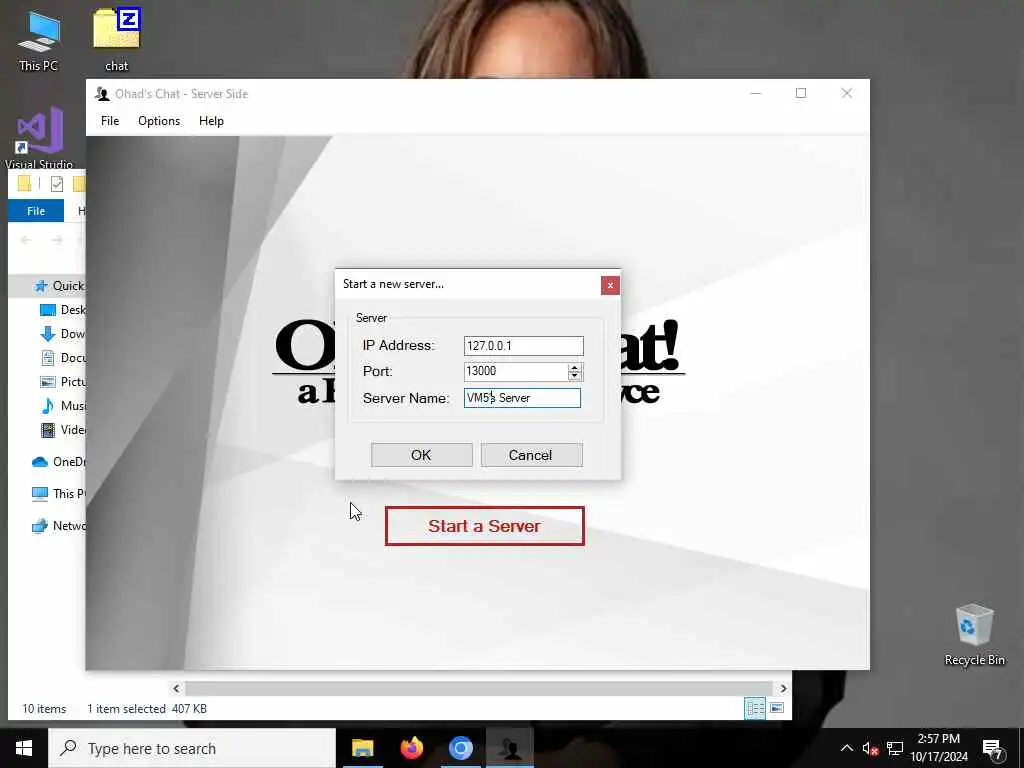Click the '1 item selected 407 KB' status text

[147, 709]
